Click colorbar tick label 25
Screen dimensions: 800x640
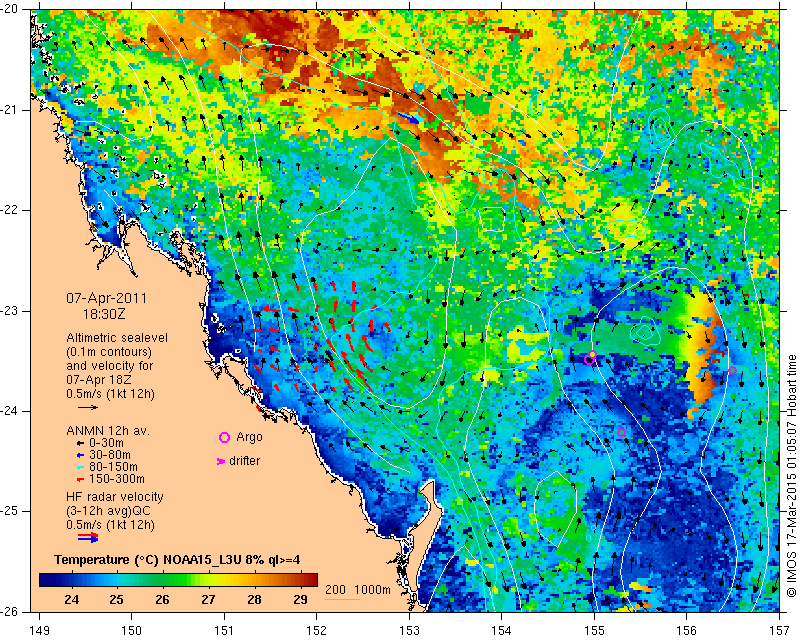click(x=117, y=600)
